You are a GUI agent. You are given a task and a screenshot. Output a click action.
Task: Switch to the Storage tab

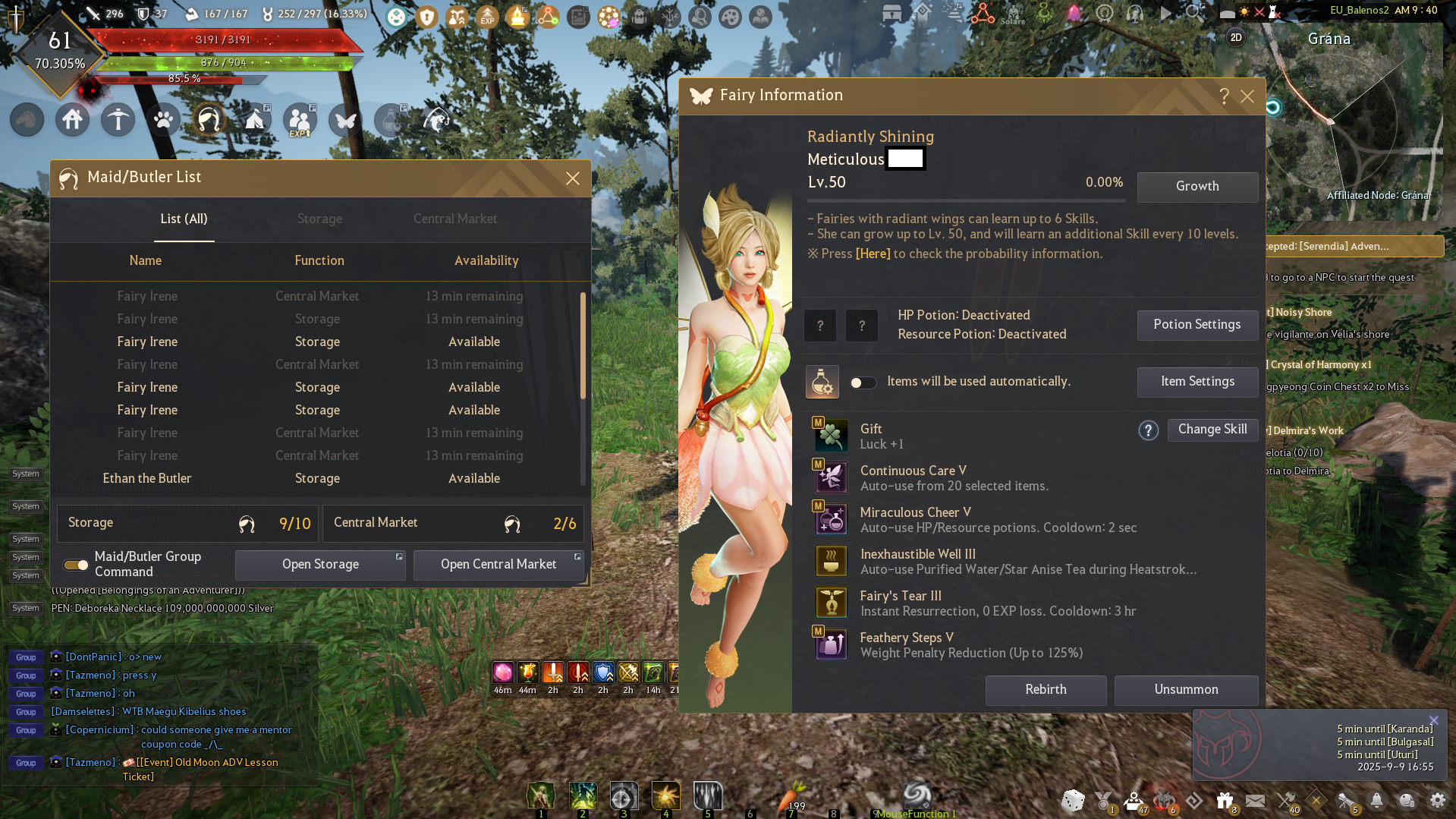[319, 219]
